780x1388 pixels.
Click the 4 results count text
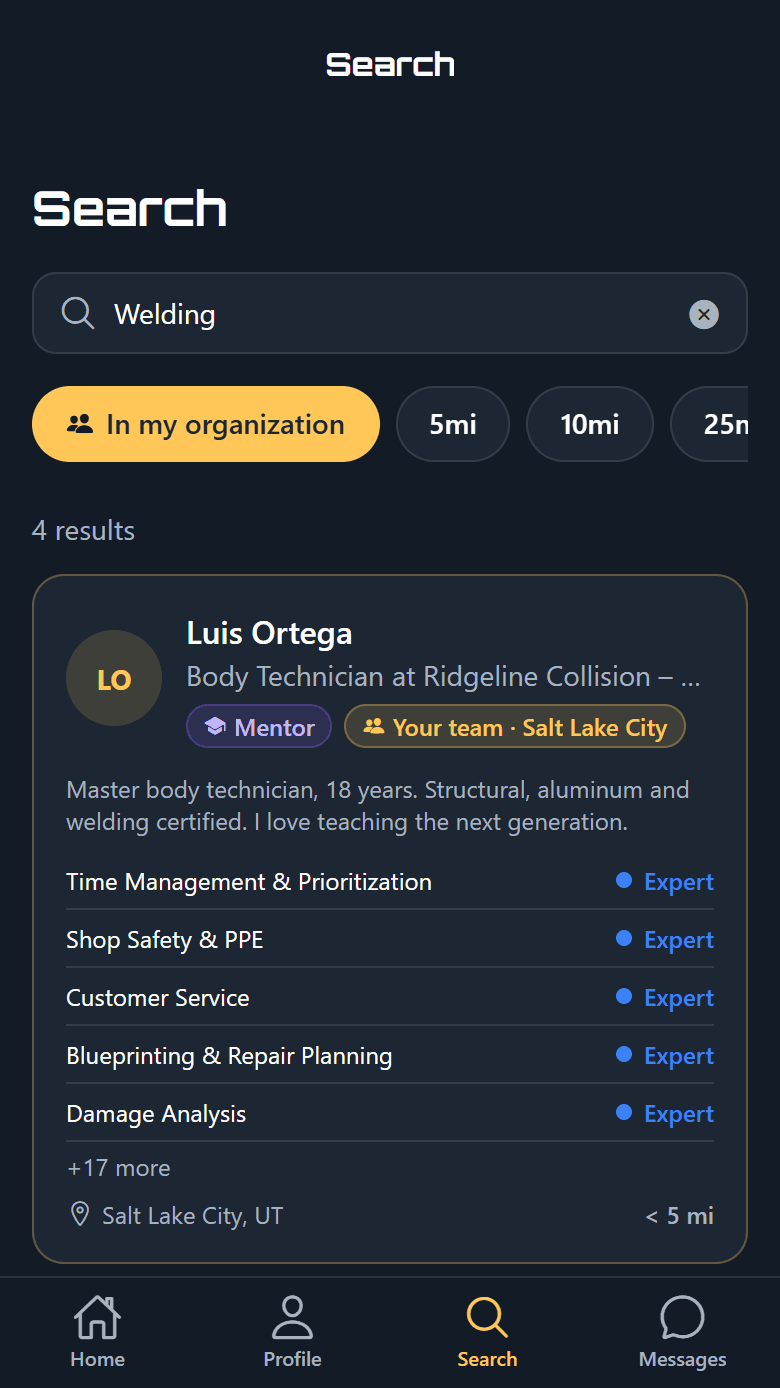83,530
